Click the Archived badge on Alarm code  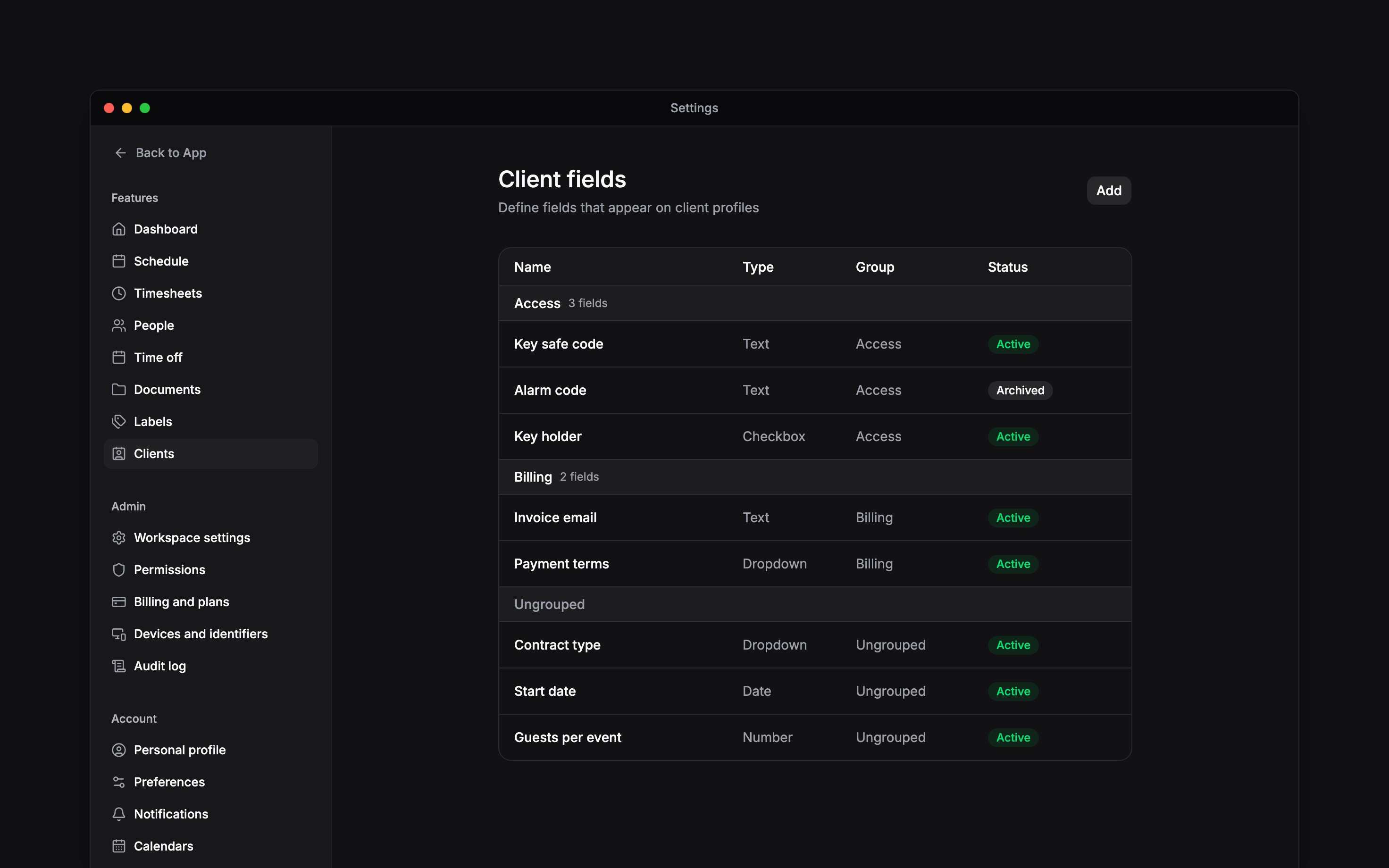click(x=1020, y=391)
